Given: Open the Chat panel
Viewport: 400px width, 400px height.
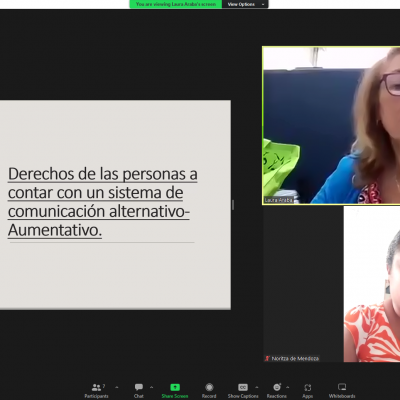Looking at the screenshot, I should click(139, 391).
